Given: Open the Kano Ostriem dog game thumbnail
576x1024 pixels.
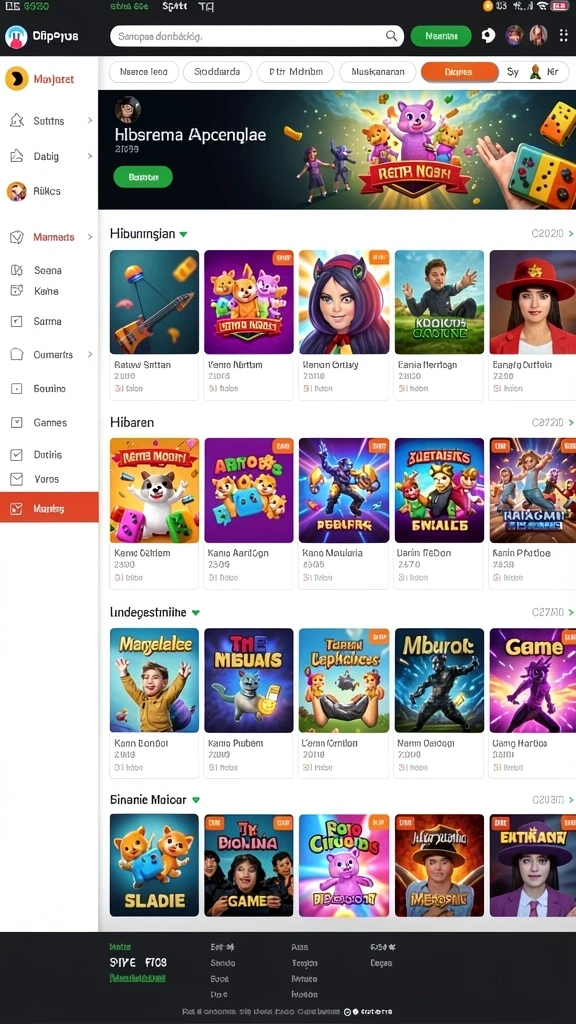Looking at the screenshot, I should 154,490.
